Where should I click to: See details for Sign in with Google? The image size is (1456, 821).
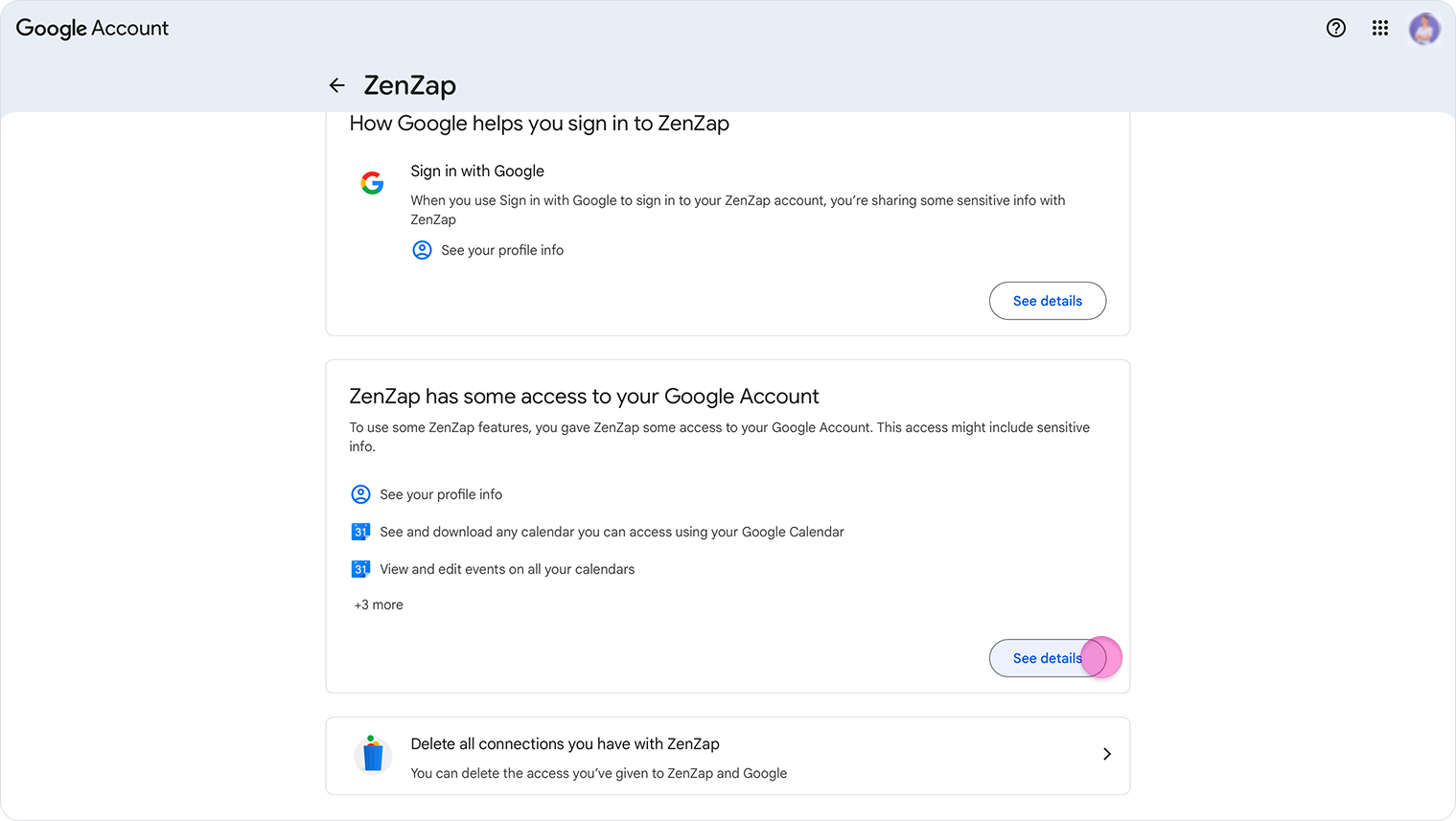click(1047, 301)
